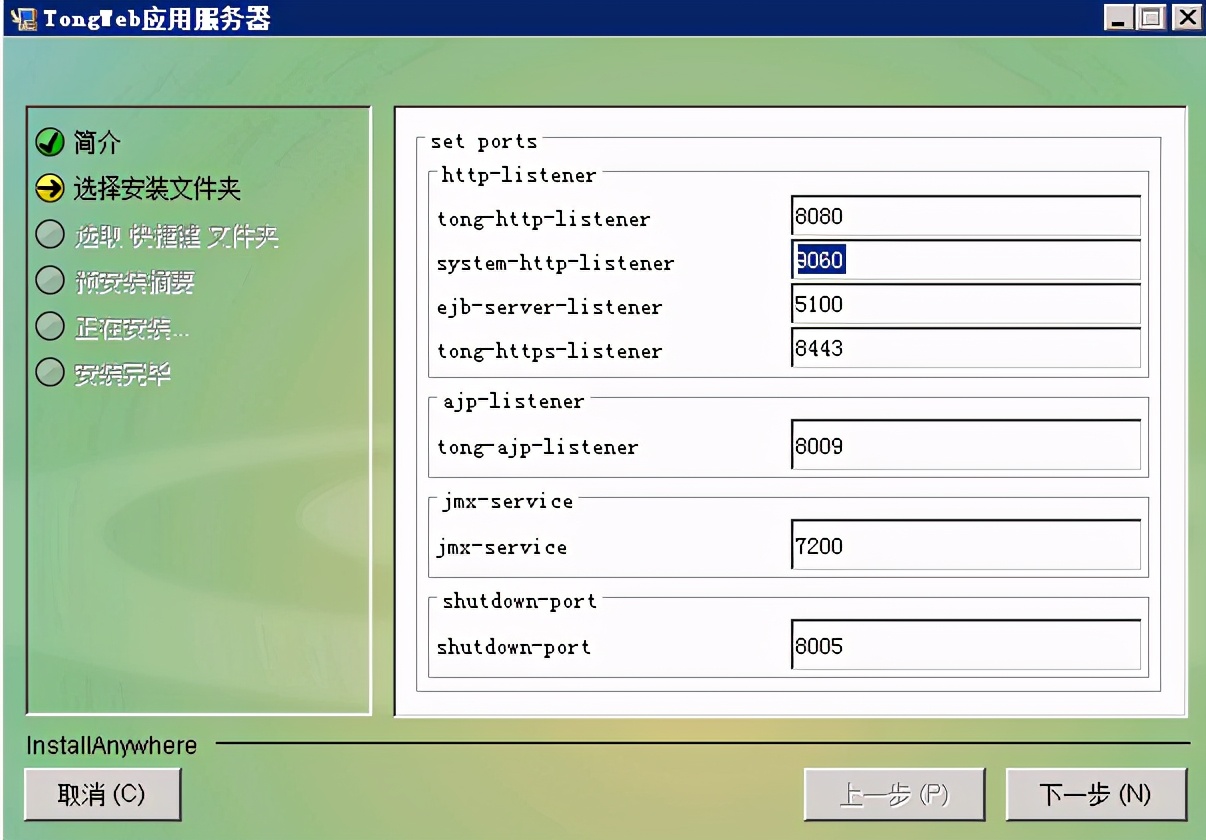Click the yellow arrow icon beside 选择安装文件夹
1206x840 pixels.
point(49,188)
